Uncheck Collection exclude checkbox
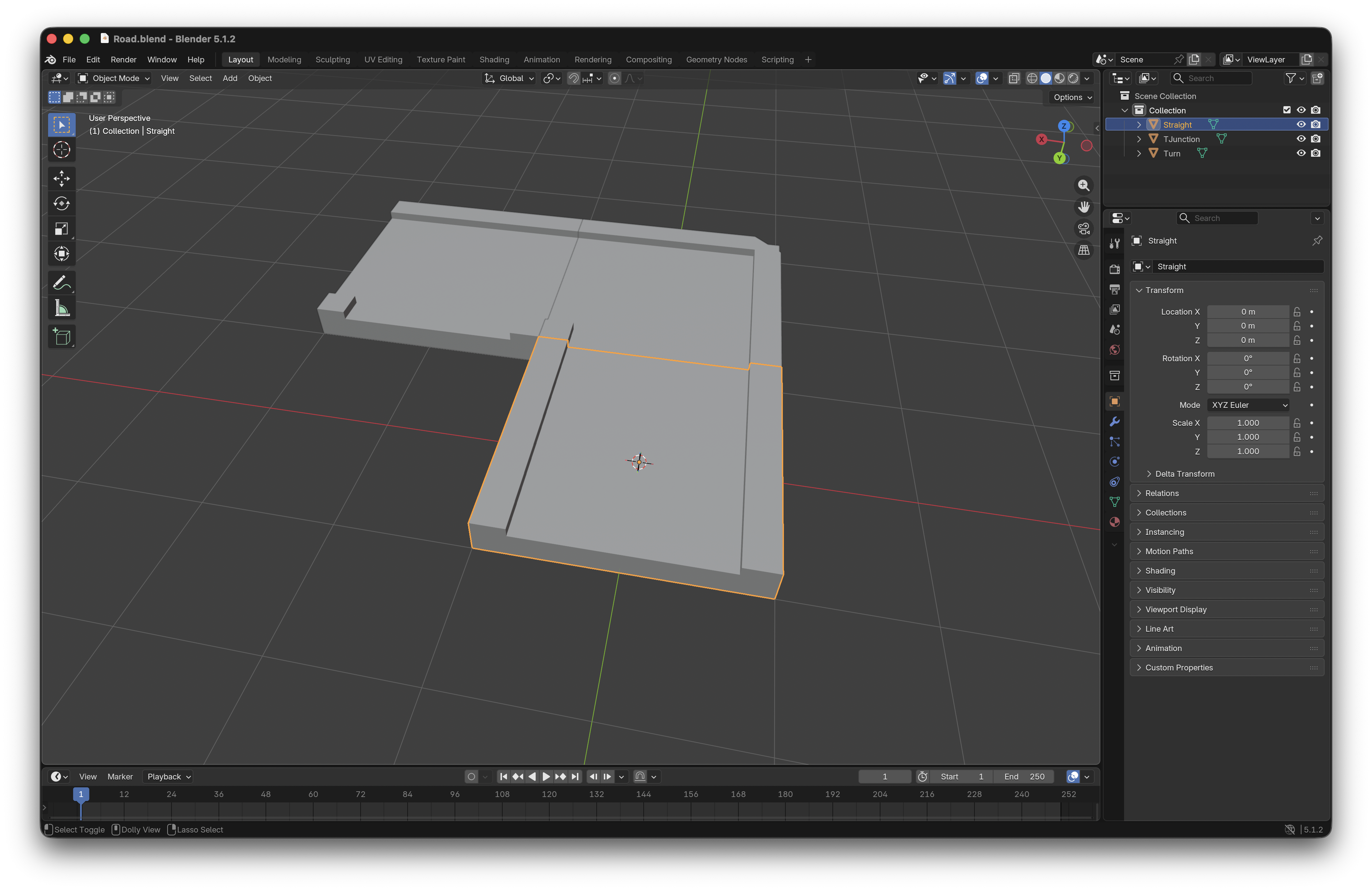Viewport: 1372px width, 891px height. click(x=1287, y=110)
